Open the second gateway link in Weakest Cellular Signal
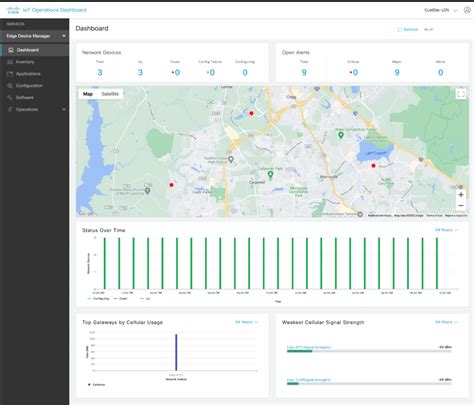The height and width of the screenshot is (405, 474). pyautogui.click(x=309, y=380)
